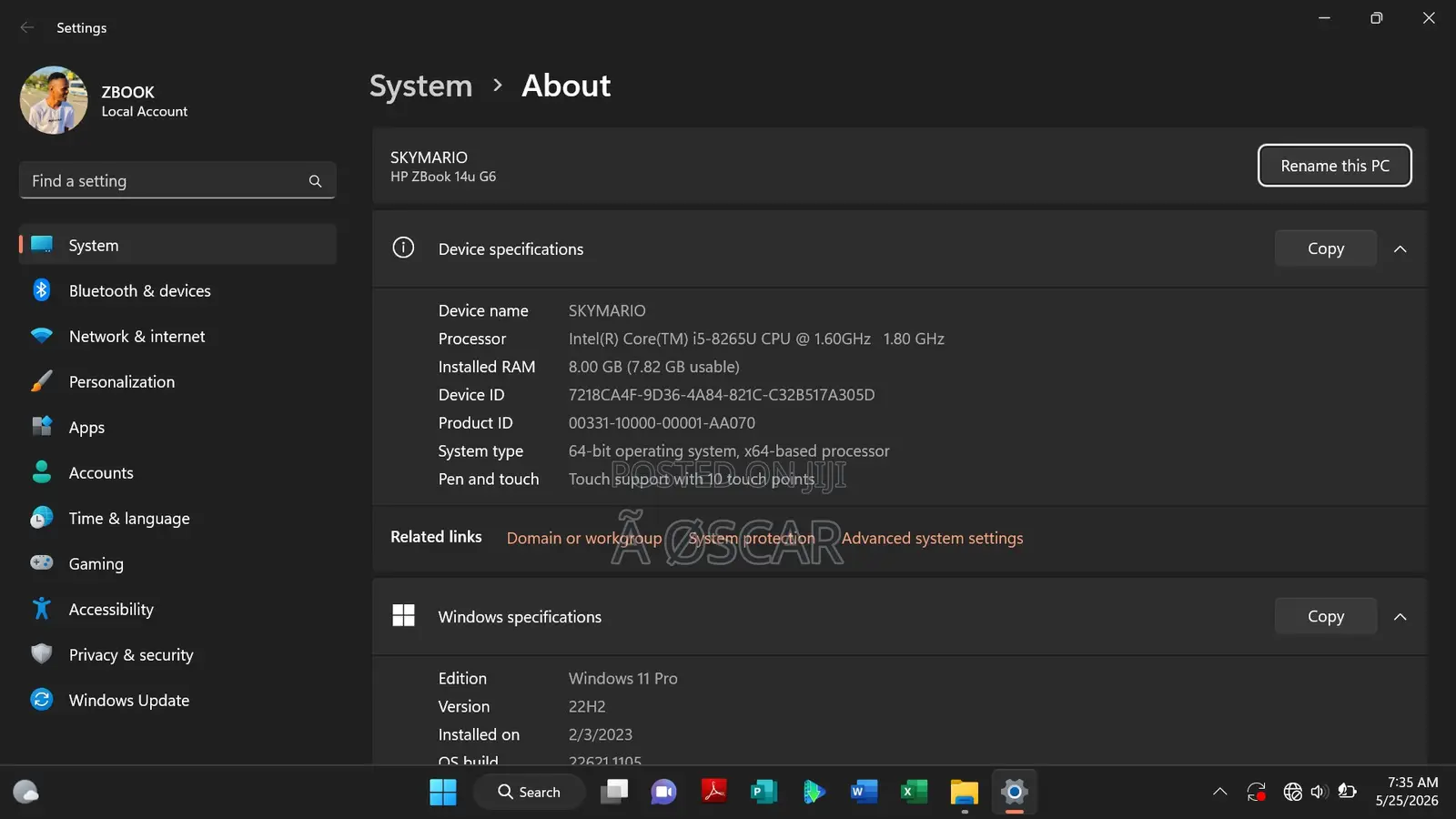Click the Windows Update sync icon
This screenshot has height=819, width=1456.
42,700
